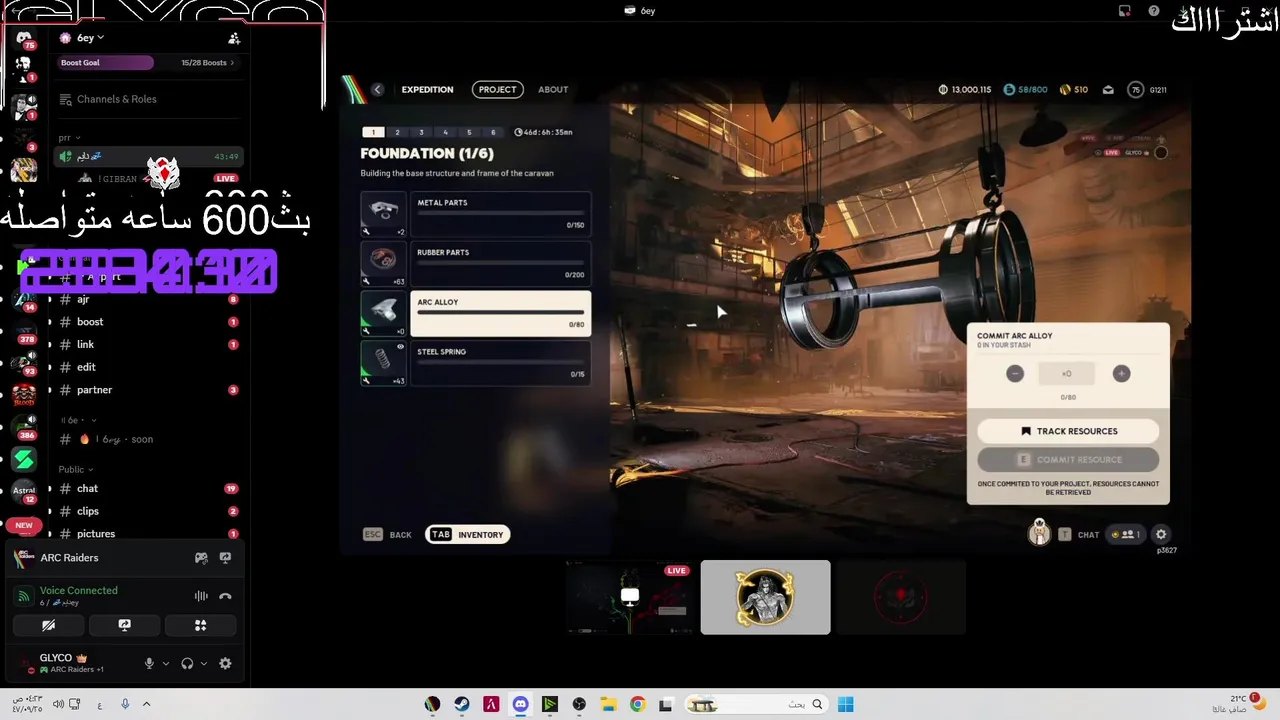Decrease the Arc Alloy commit amount

[x=1015, y=373]
